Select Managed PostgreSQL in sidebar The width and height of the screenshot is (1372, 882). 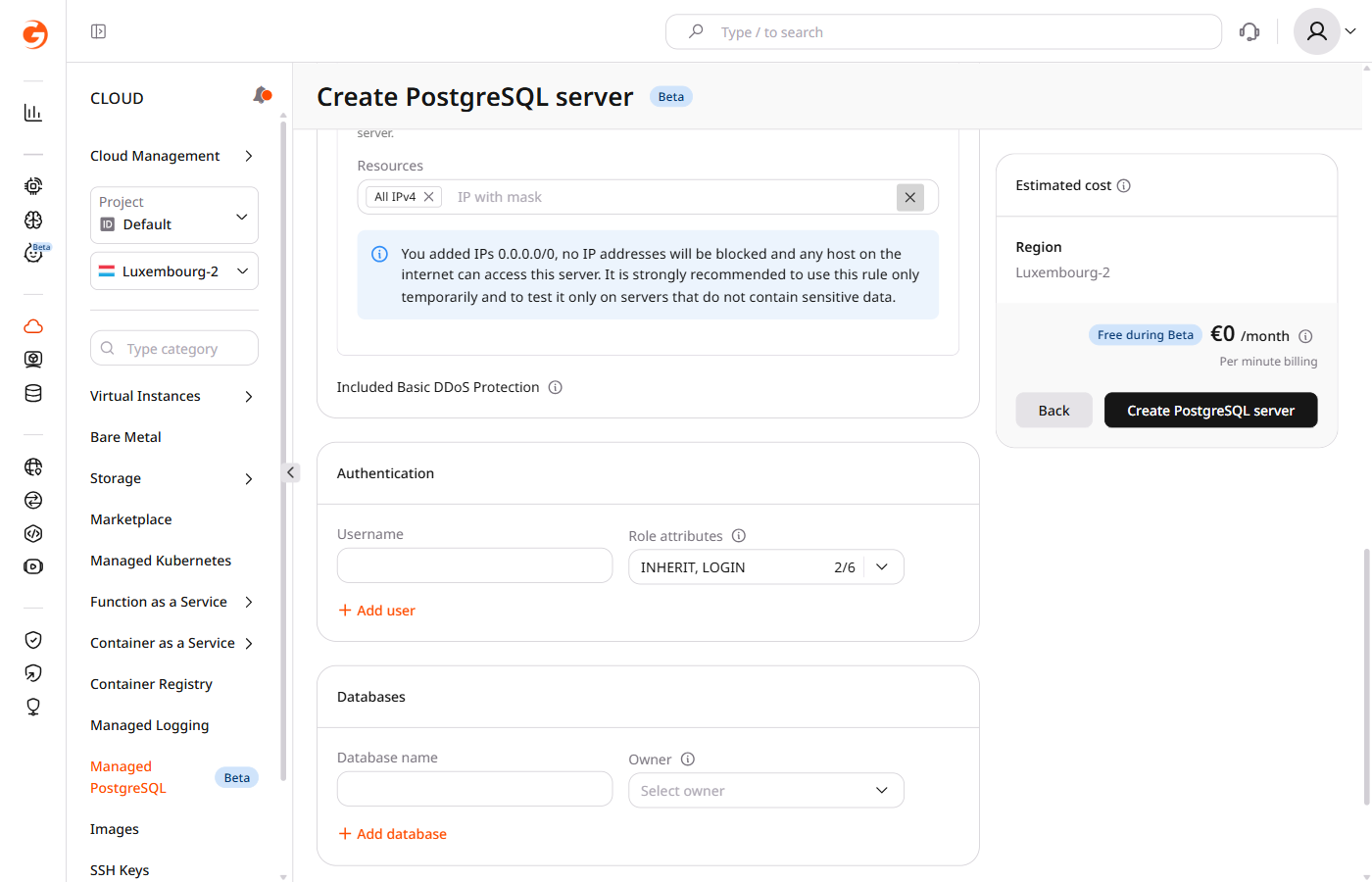(x=128, y=777)
